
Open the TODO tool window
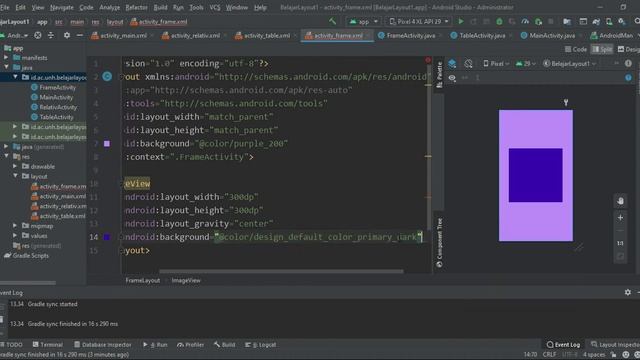click(11, 344)
